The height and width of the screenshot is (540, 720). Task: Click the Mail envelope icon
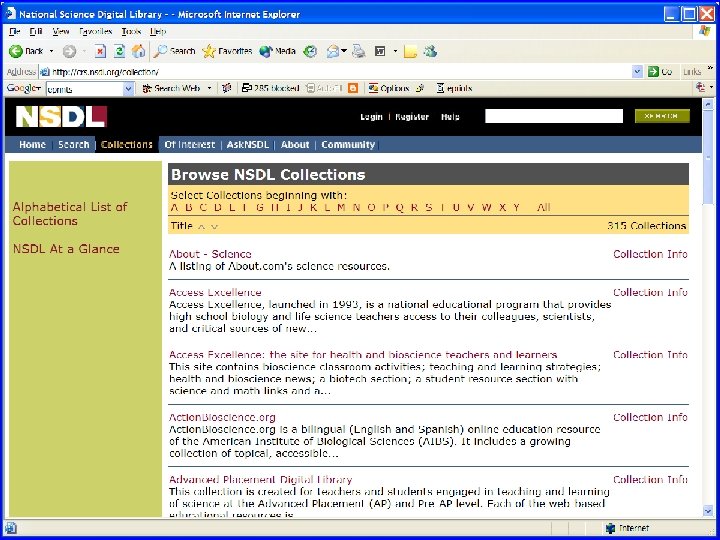tap(333, 51)
